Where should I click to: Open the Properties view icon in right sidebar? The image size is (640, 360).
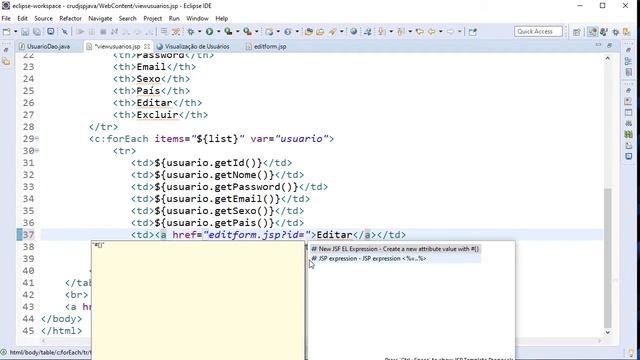(629, 113)
